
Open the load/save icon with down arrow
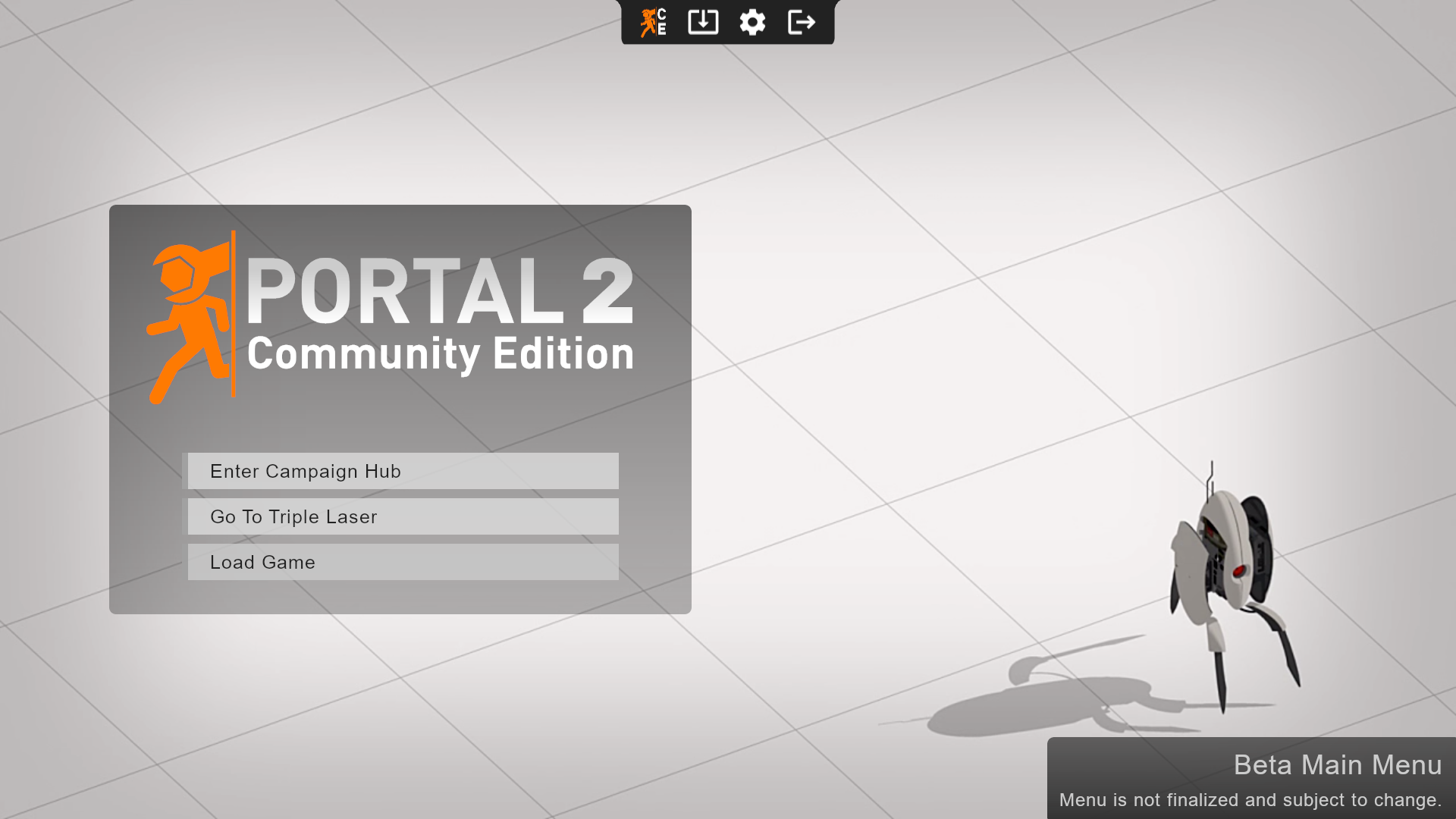tap(703, 22)
